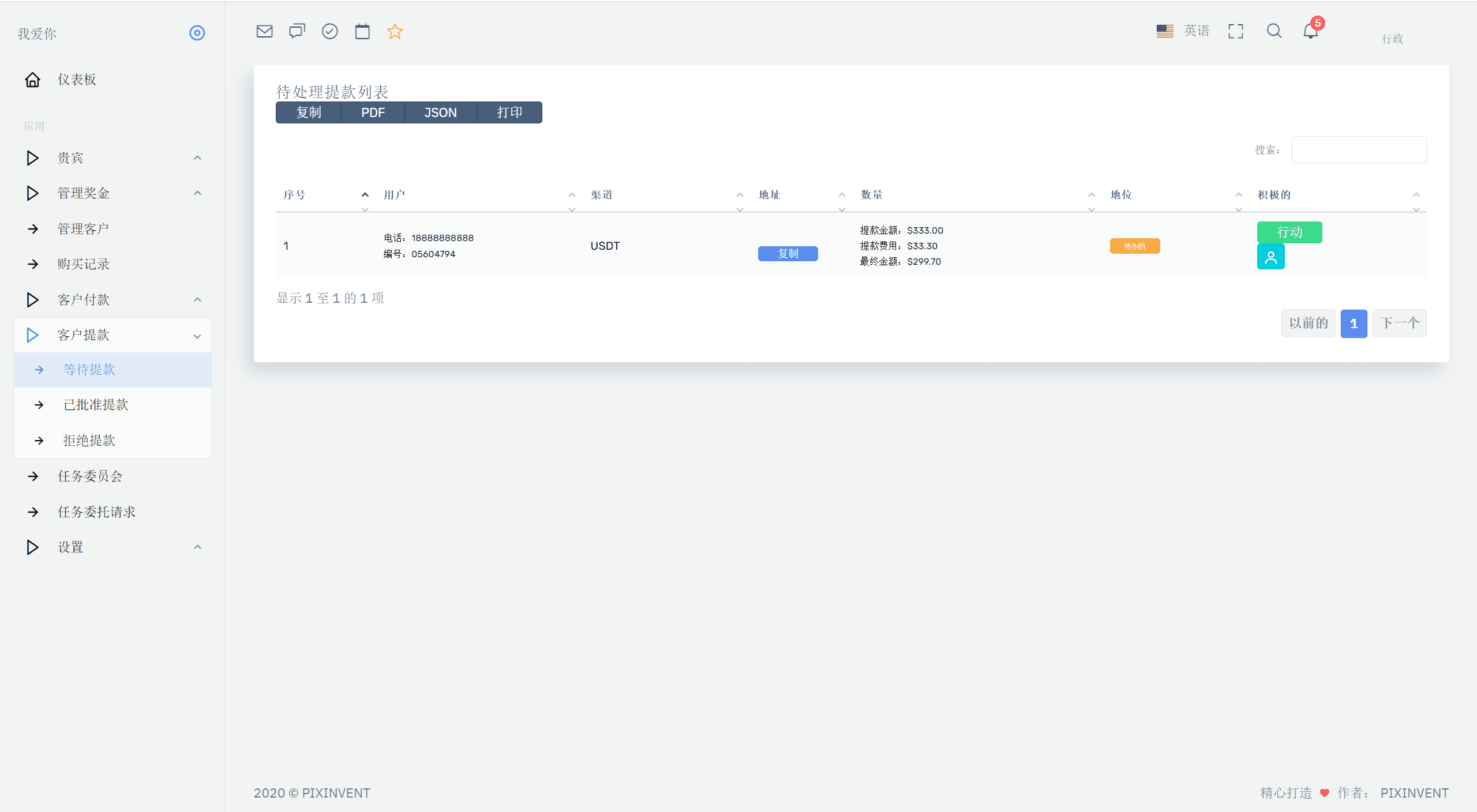The image size is (1477, 812).
Task: Sort table by 数量 column
Action: [x=872, y=195]
